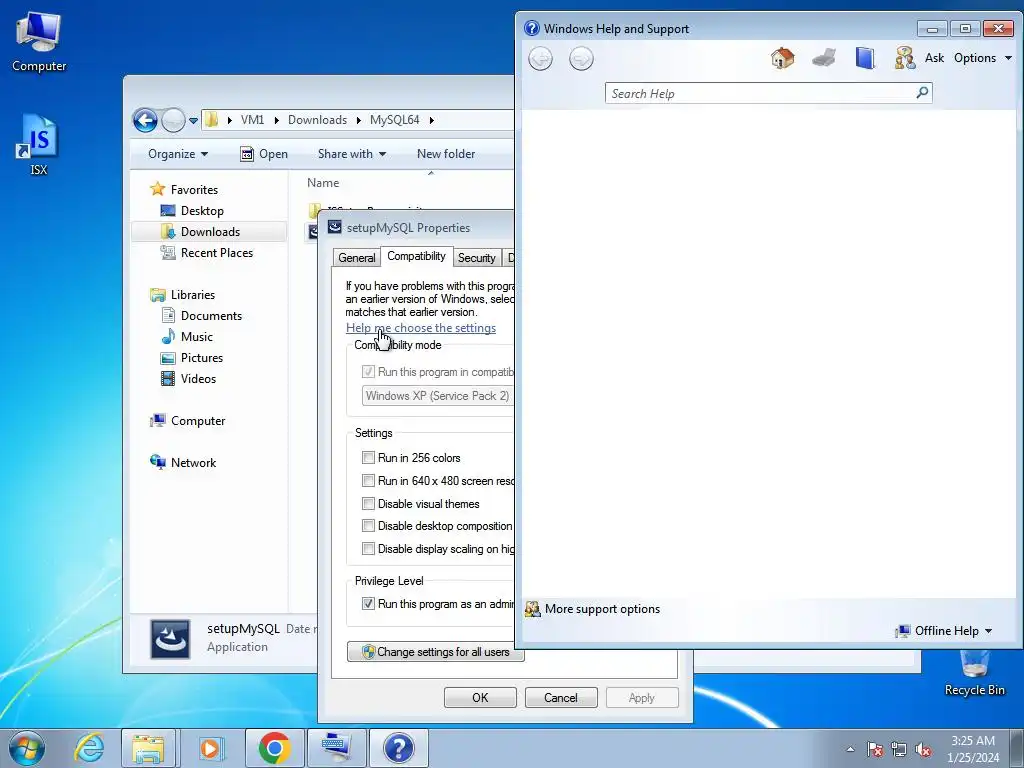Click the setupMySQL preview thumbnail icon
The height and width of the screenshot is (768, 1024).
(170, 639)
